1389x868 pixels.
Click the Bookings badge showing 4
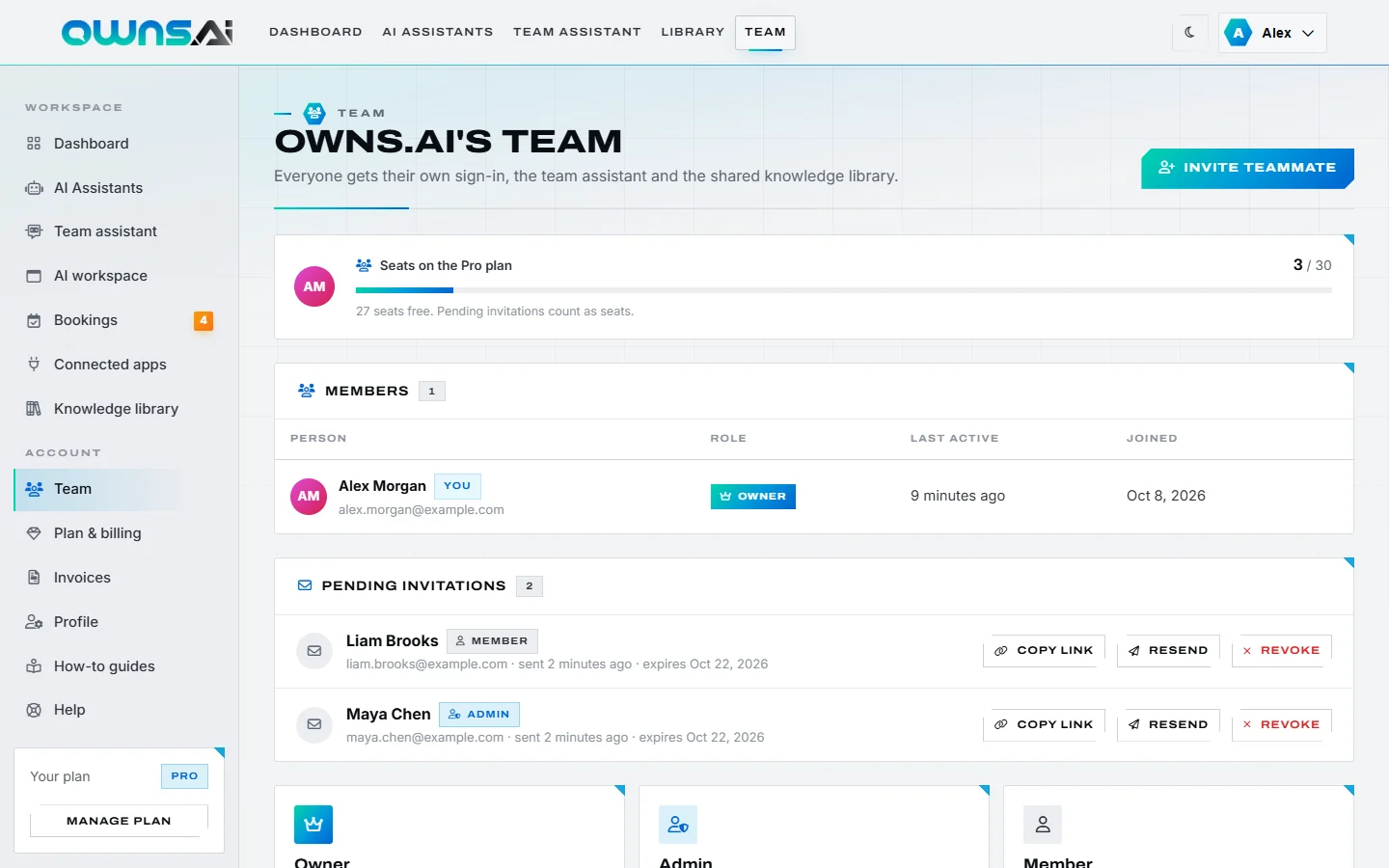point(204,320)
